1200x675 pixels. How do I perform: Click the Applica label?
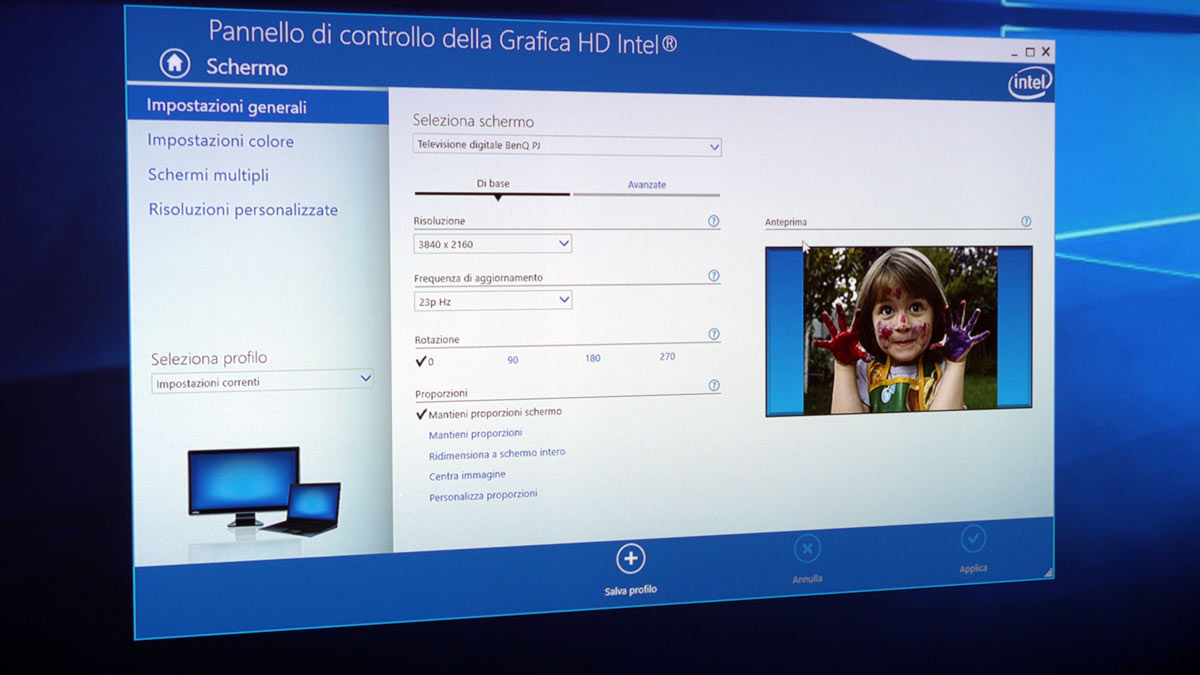tap(973, 568)
